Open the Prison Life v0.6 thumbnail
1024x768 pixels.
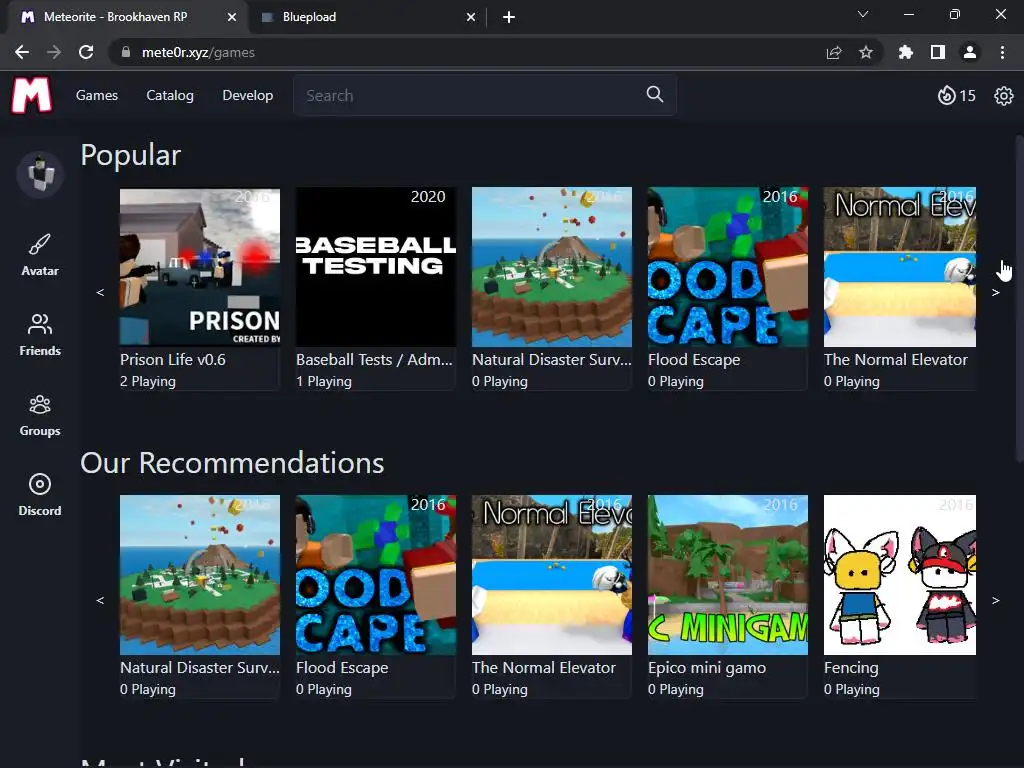pos(200,267)
